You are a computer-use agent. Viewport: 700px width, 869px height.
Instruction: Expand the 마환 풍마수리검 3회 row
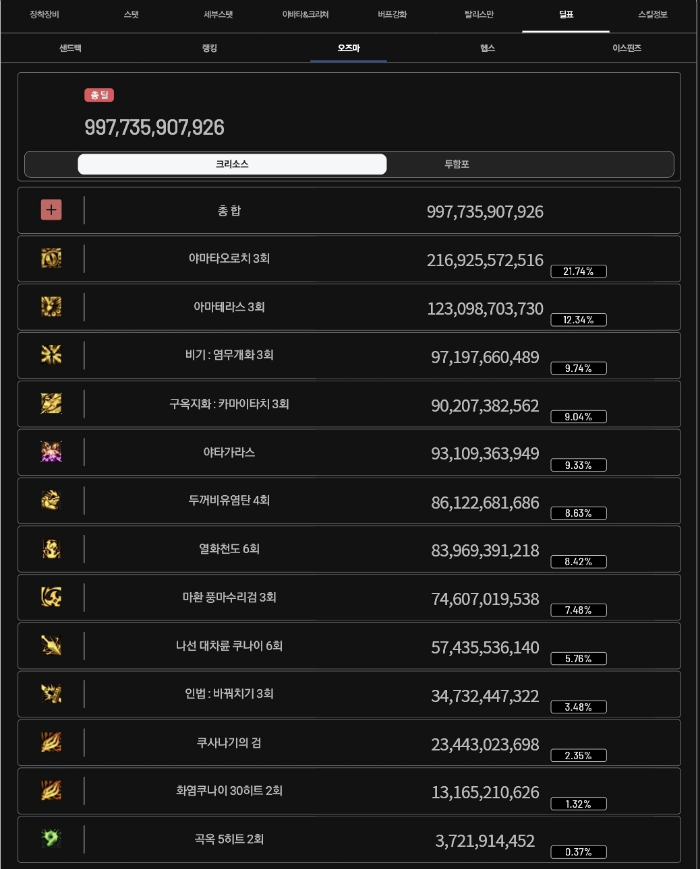coord(350,597)
